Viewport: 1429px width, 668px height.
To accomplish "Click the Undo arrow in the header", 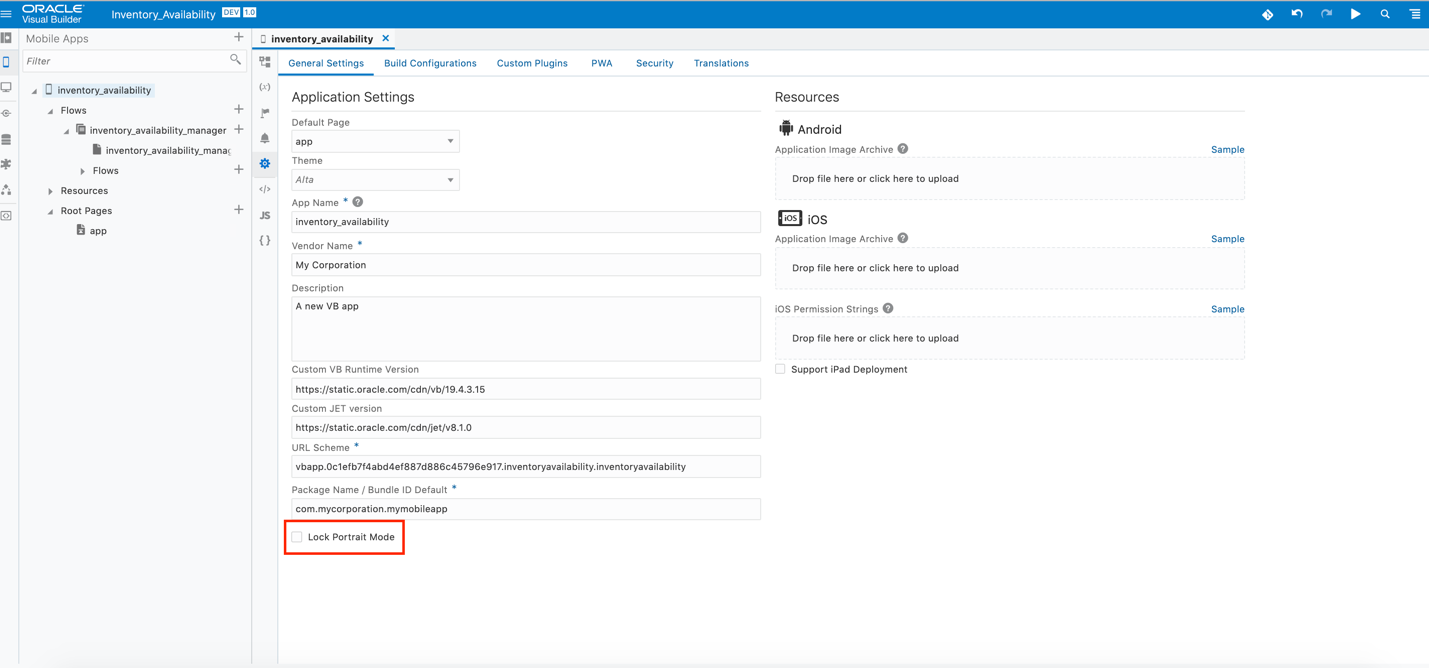I will tap(1297, 14).
